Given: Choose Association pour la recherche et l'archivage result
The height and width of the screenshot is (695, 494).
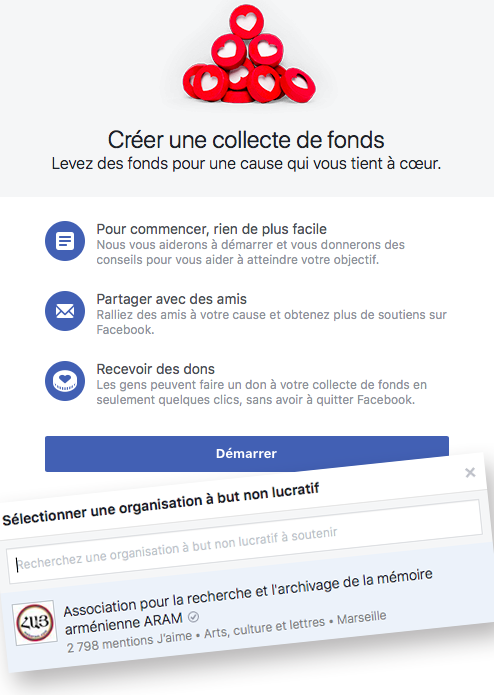Looking at the screenshot, I should [246, 614].
